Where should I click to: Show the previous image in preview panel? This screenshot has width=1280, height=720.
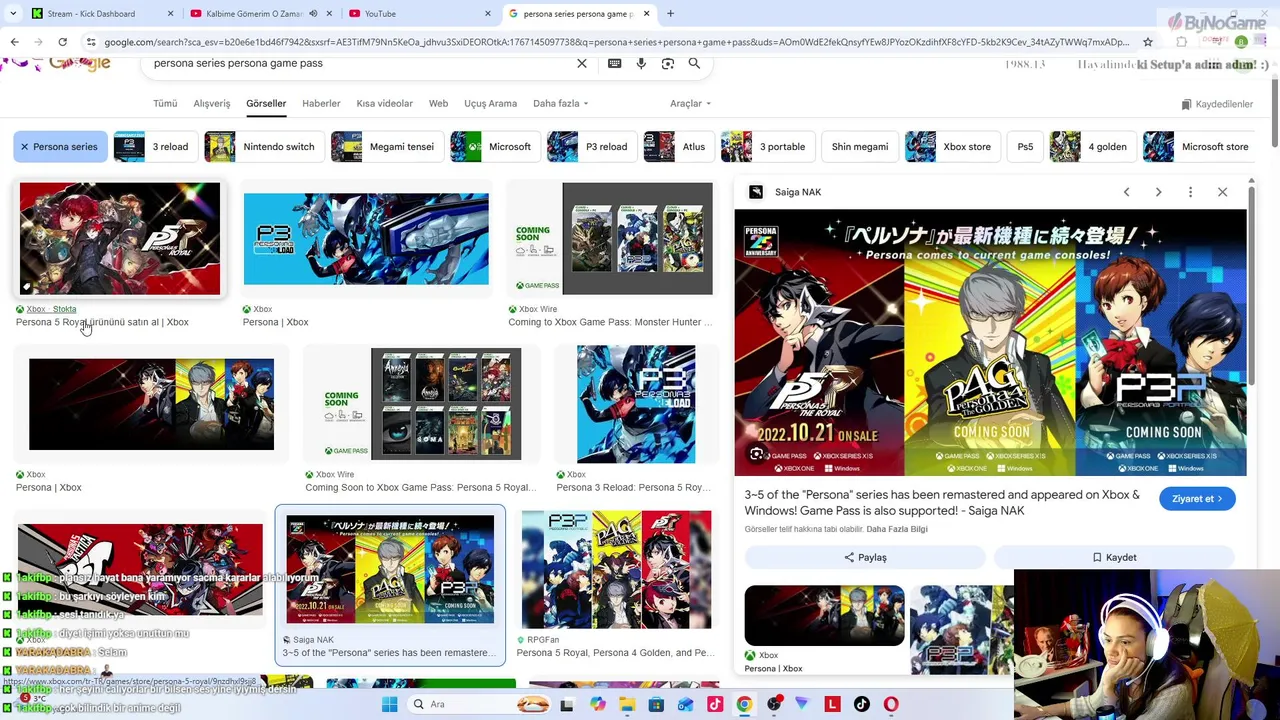pos(1126,192)
